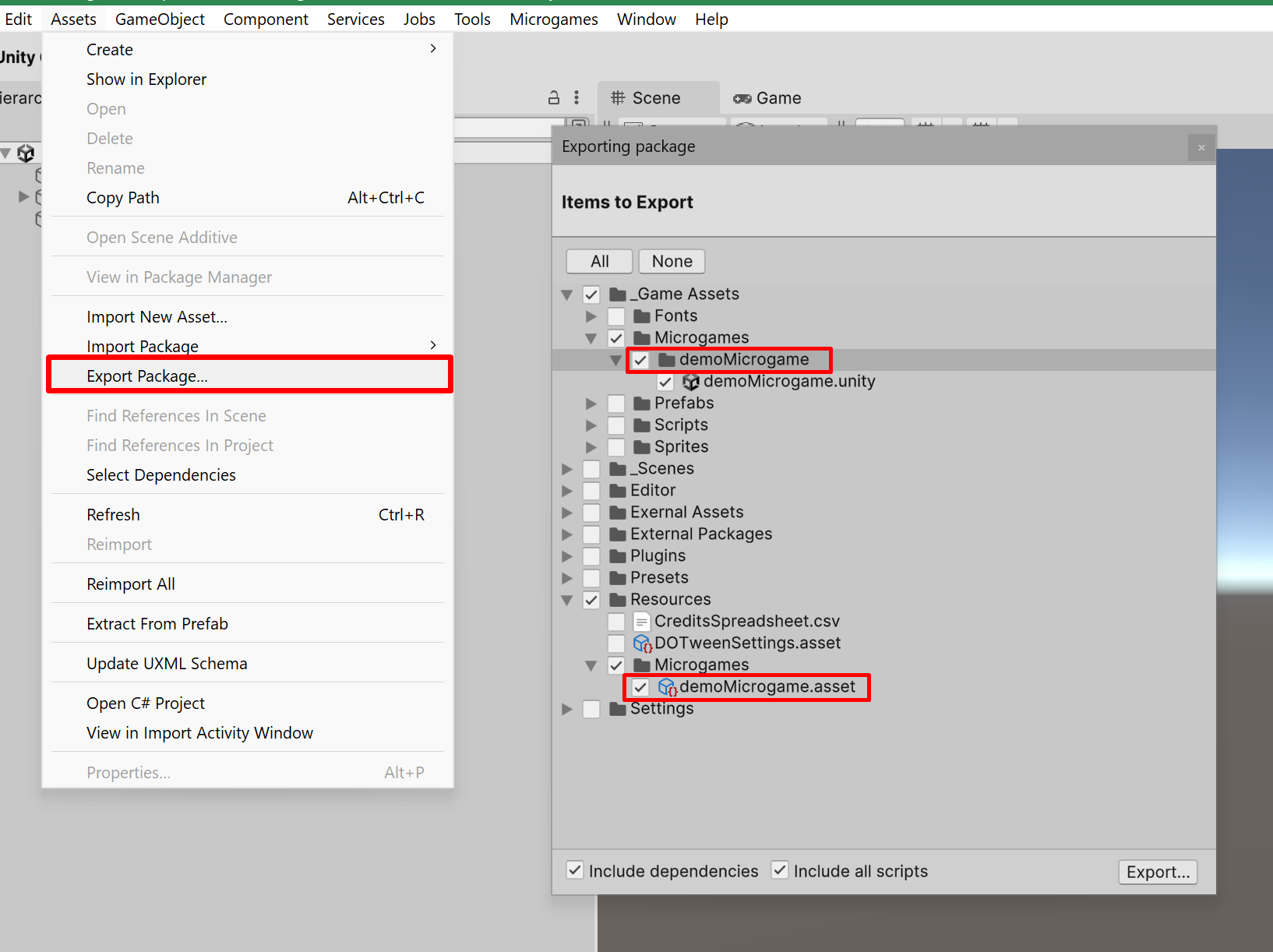1273x952 pixels.
Task: Click Import New Asset... entry
Action: coord(248,317)
